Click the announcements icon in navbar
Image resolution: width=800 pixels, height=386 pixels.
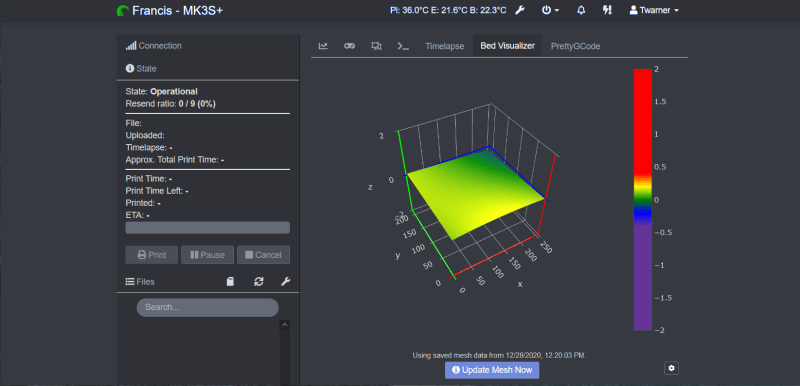click(x=607, y=10)
